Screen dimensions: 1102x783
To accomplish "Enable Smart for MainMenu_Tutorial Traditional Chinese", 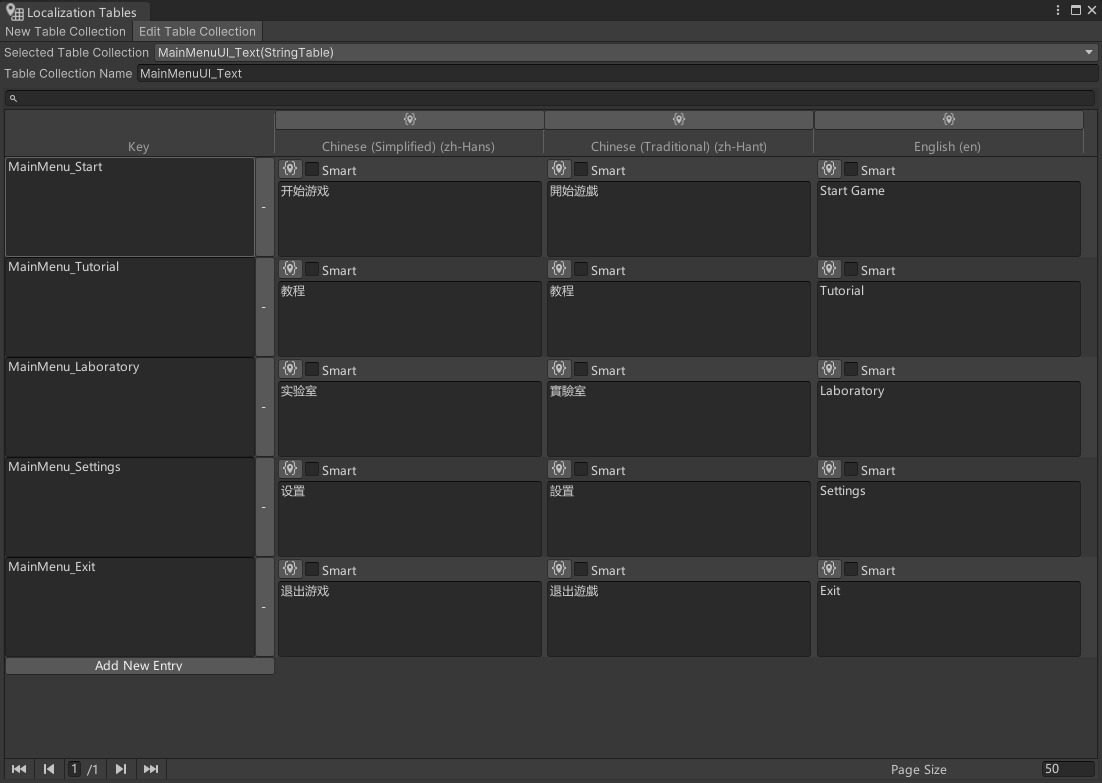I will (581, 269).
